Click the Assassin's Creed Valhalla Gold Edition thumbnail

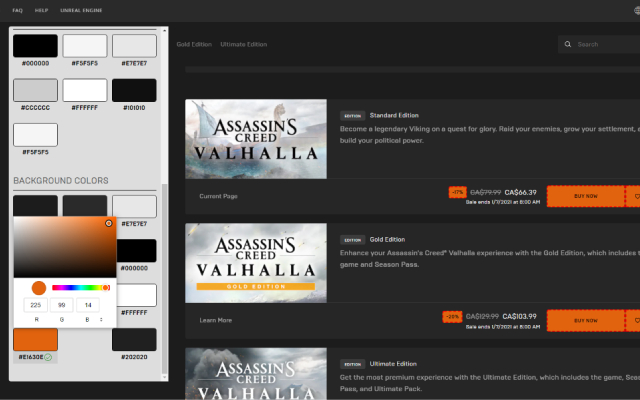255,264
